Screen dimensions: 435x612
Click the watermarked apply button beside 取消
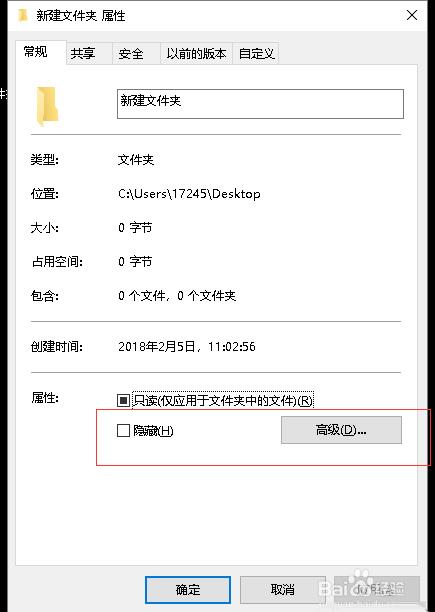(376, 589)
